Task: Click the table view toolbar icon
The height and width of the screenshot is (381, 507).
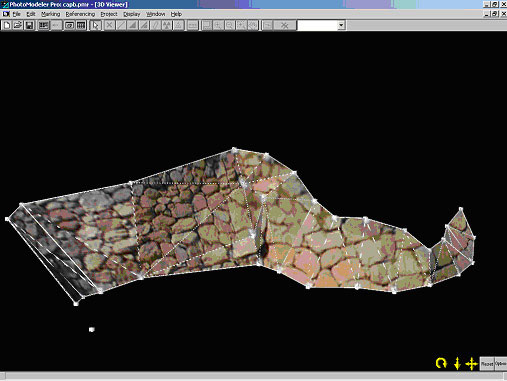Action: pos(81,25)
